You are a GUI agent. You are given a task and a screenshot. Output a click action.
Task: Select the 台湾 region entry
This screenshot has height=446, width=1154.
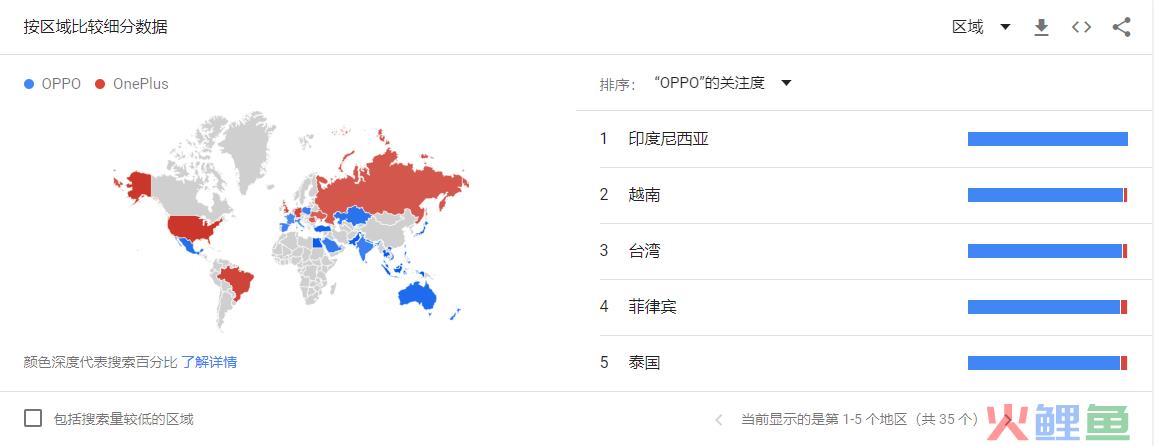(x=863, y=251)
